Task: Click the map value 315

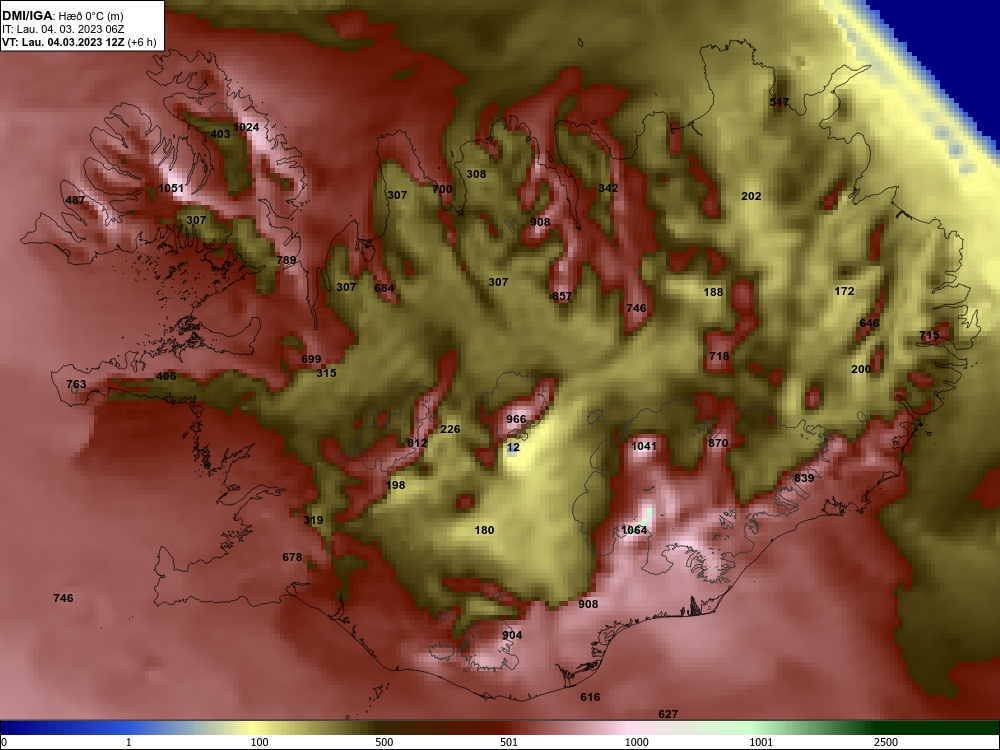Action: pos(327,373)
